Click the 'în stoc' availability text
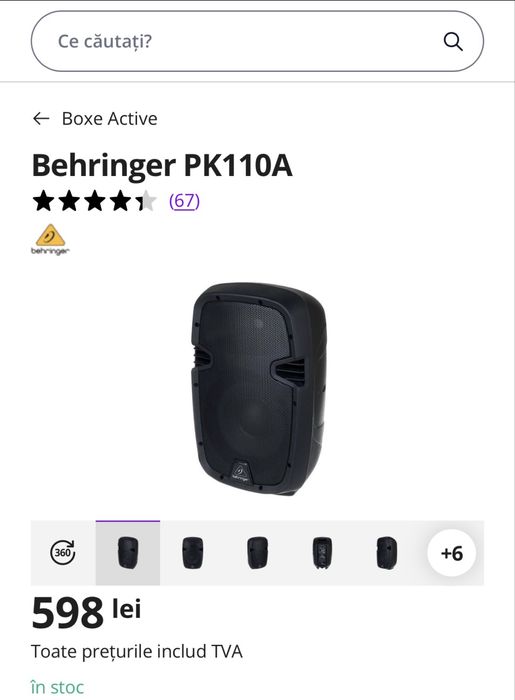The height and width of the screenshot is (700, 515). (57, 687)
